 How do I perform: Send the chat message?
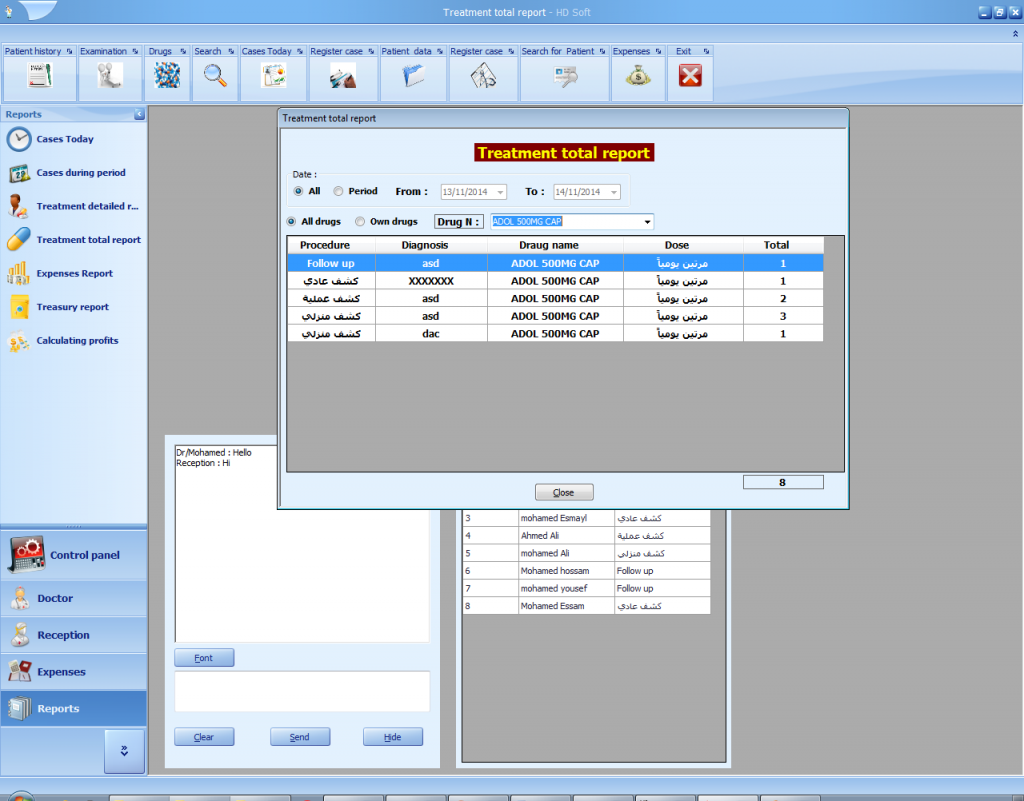click(300, 737)
